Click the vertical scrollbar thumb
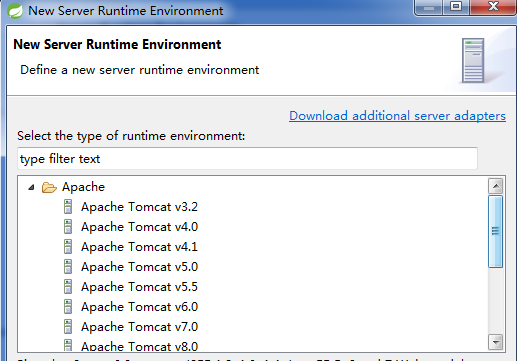This screenshot has height=361, width=517. pos(496,231)
